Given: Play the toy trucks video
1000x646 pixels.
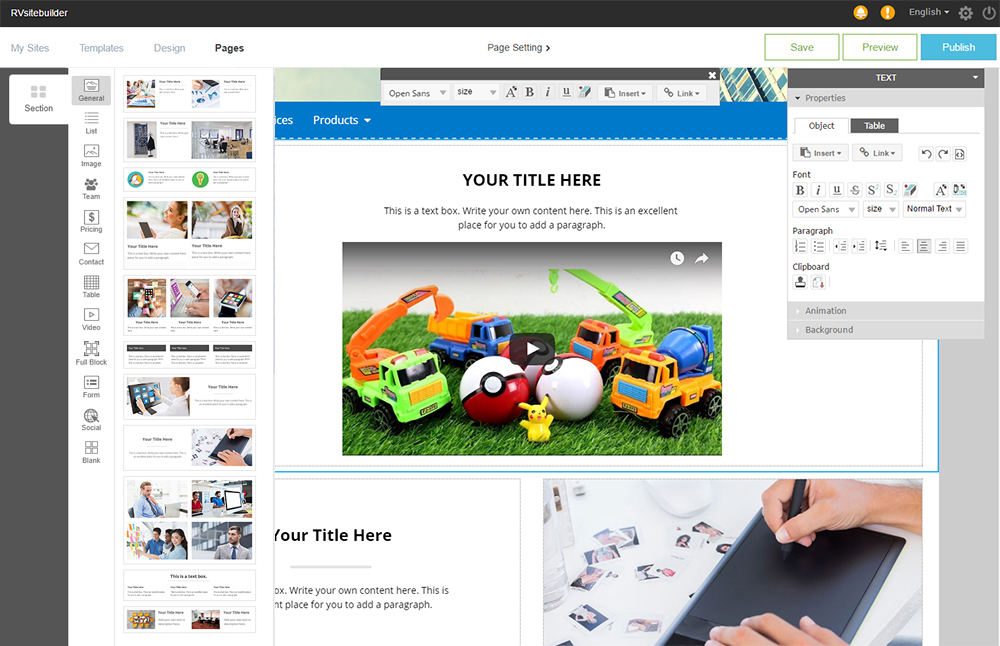Looking at the screenshot, I should tap(532, 348).
